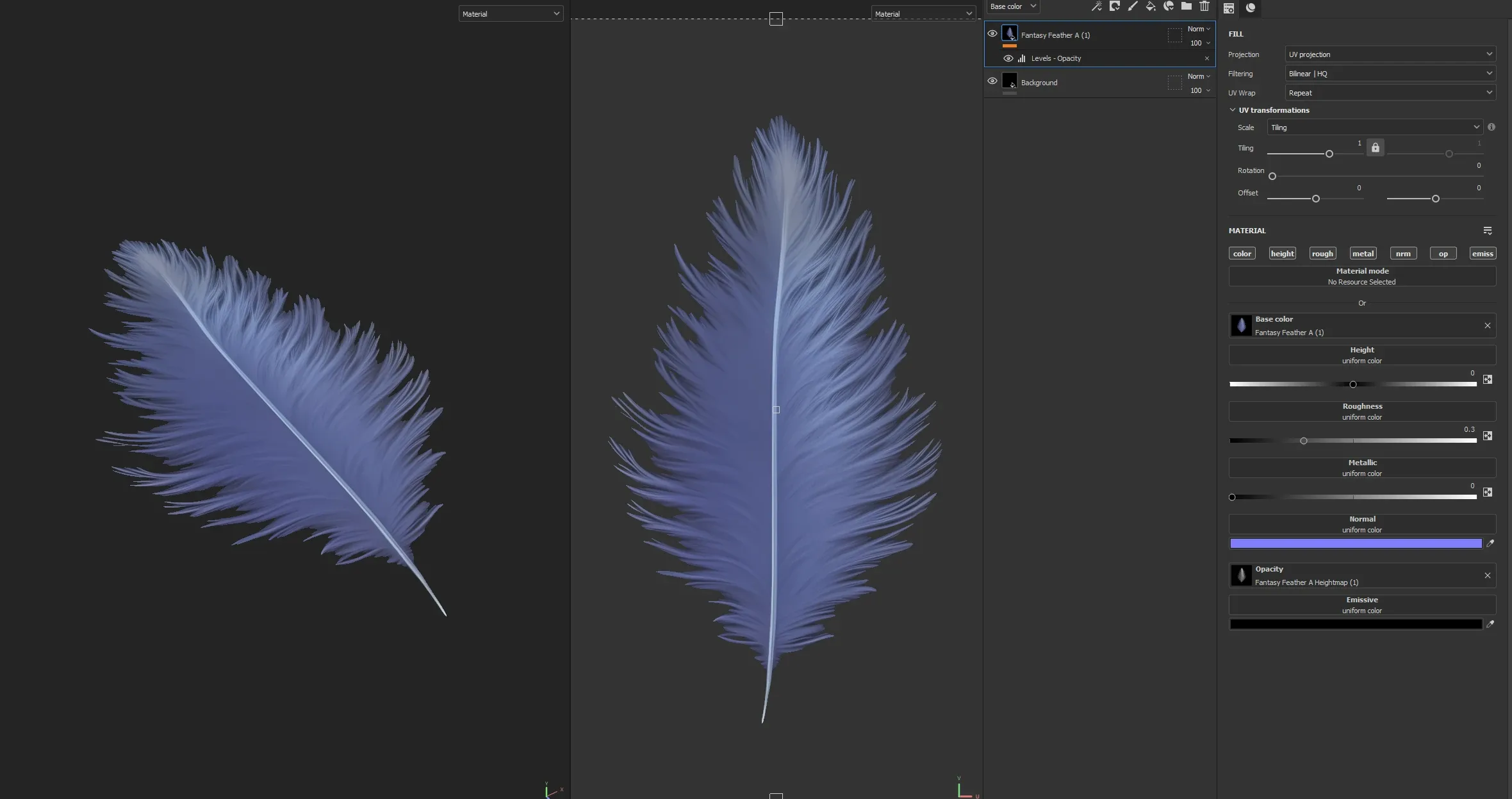The image size is (1512, 799).
Task: Open the properties sphere tab icon
Action: point(1251,8)
